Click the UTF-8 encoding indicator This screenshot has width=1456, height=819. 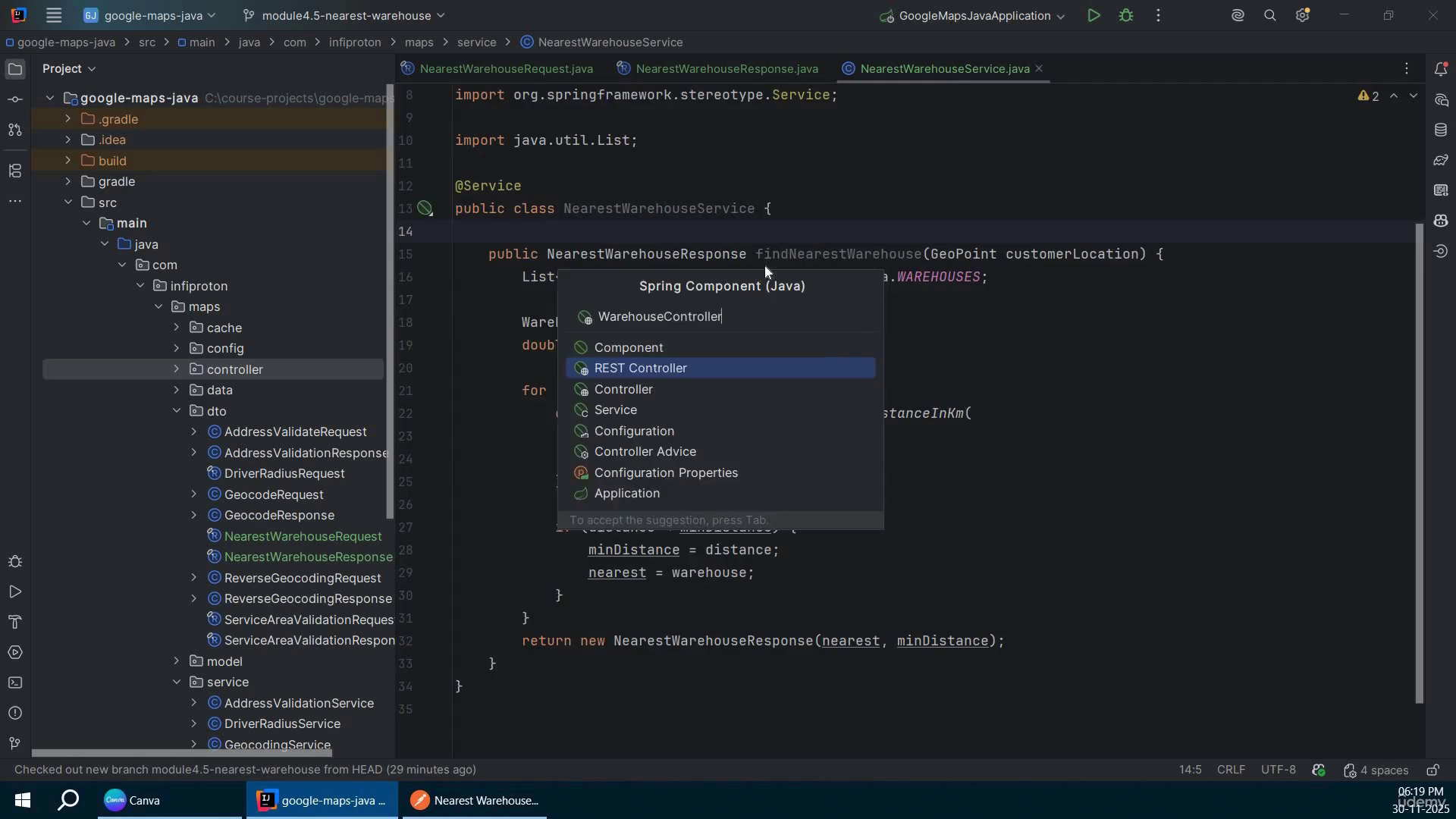point(1278,770)
